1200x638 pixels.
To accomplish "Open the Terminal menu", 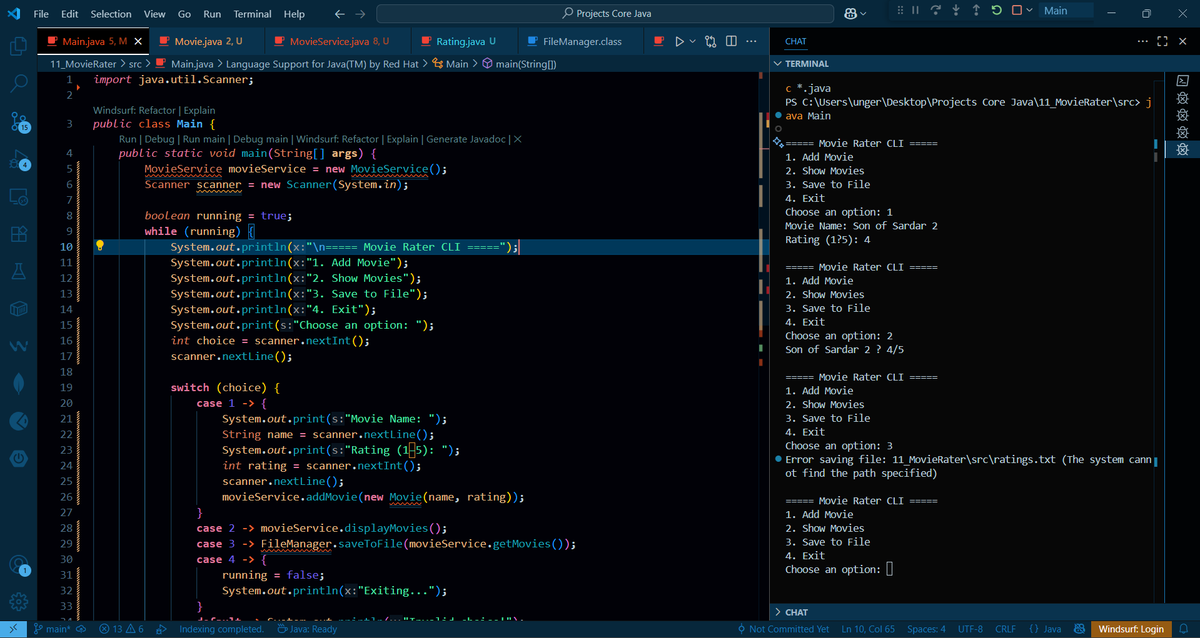I will [252, 14].
